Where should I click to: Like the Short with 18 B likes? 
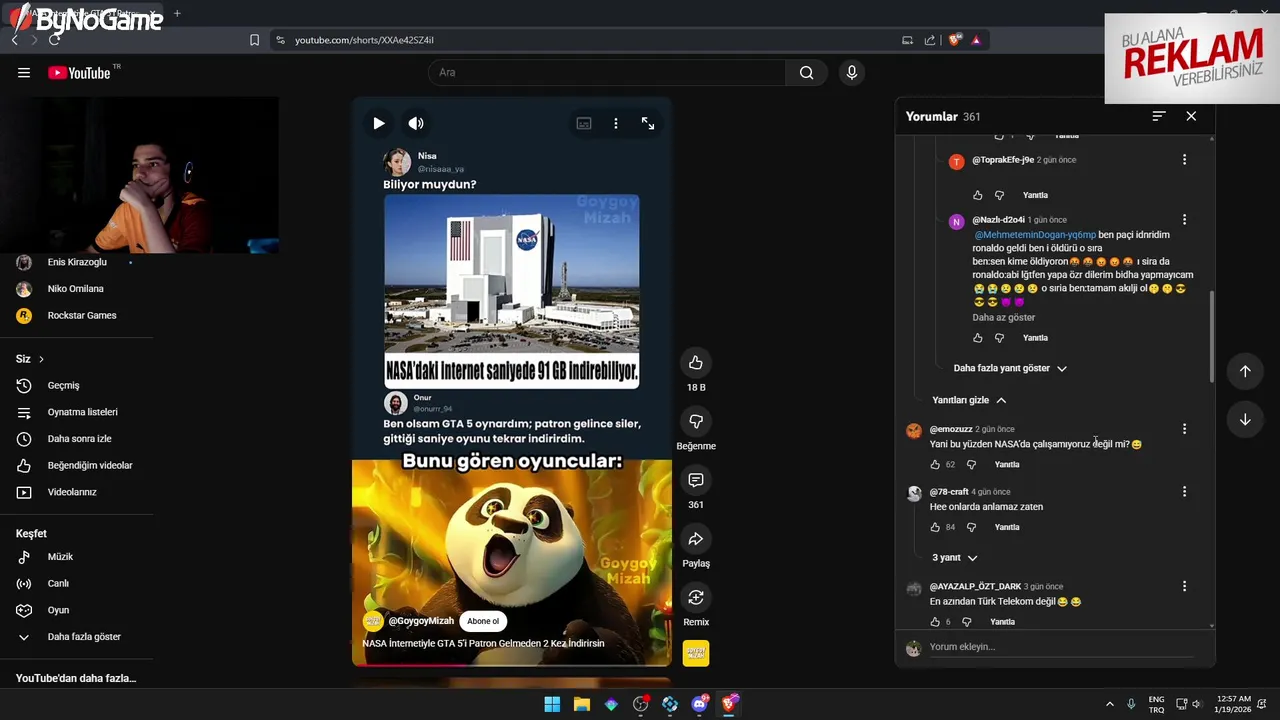pos(696,362)
